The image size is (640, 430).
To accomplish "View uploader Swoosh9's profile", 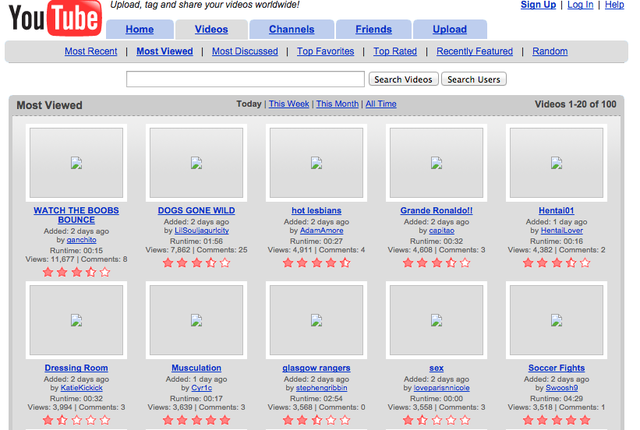I will coord(562,388).
